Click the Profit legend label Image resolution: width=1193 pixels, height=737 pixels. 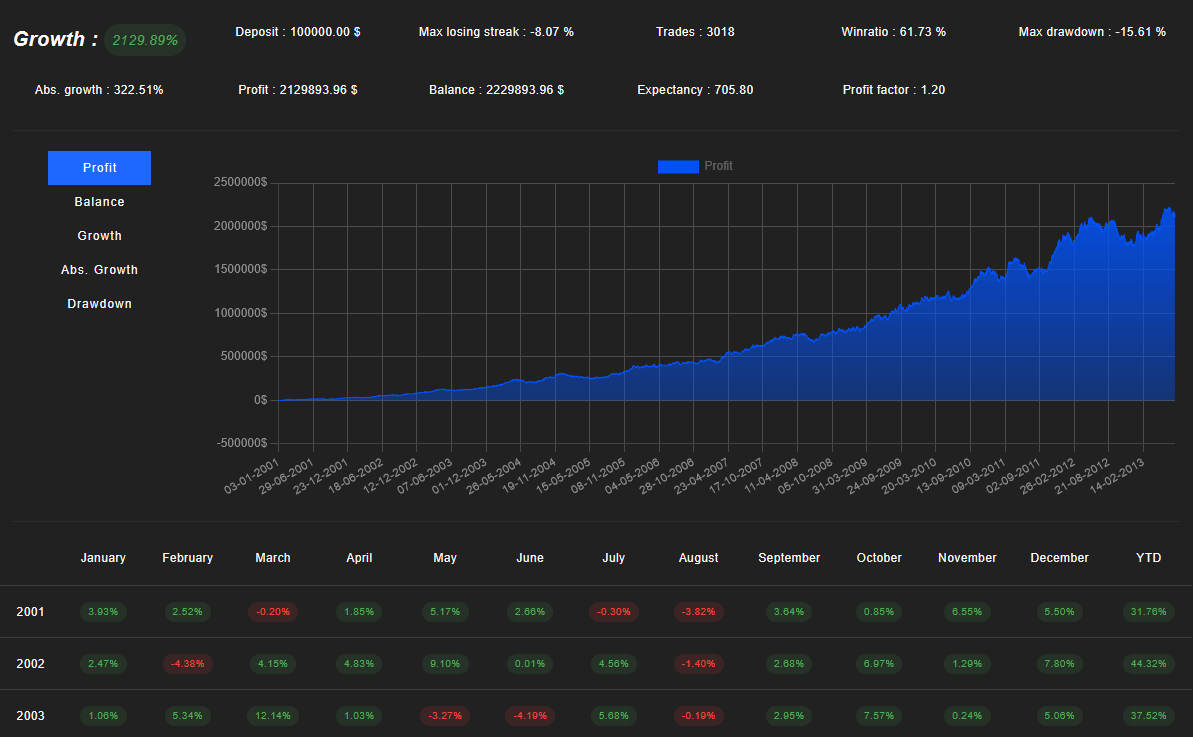(718, 166)
